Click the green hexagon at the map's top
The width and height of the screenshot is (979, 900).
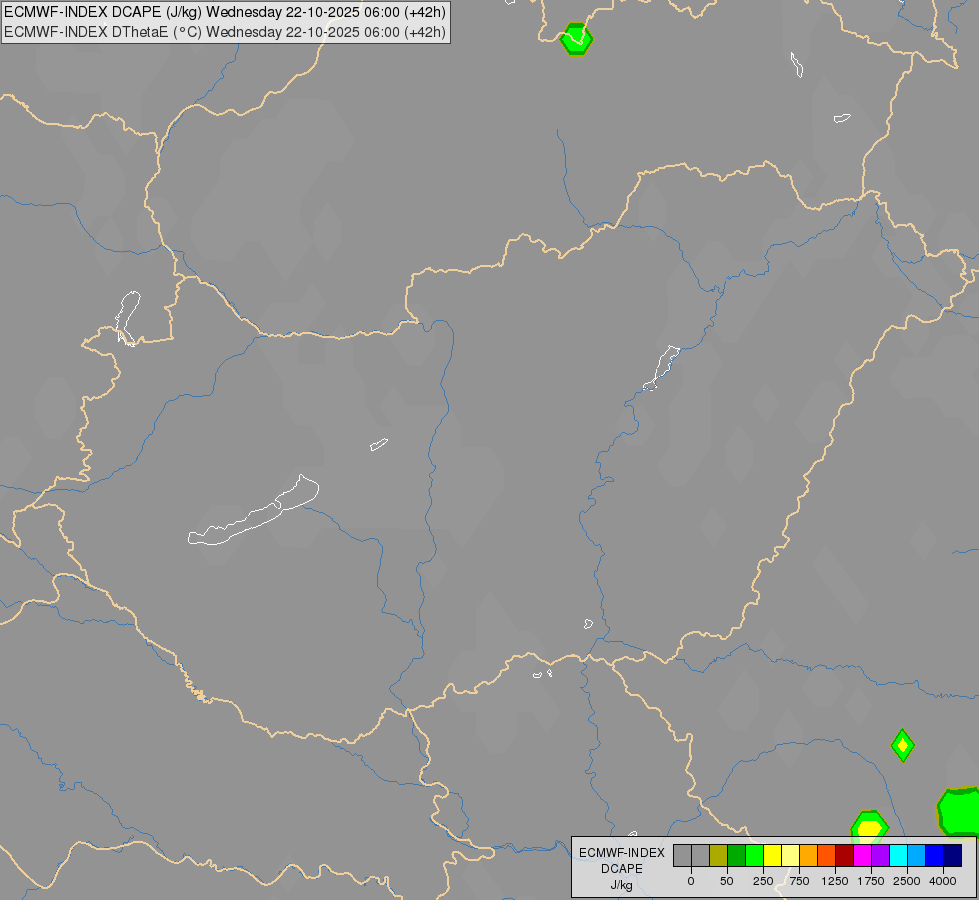tap(576, 39)
